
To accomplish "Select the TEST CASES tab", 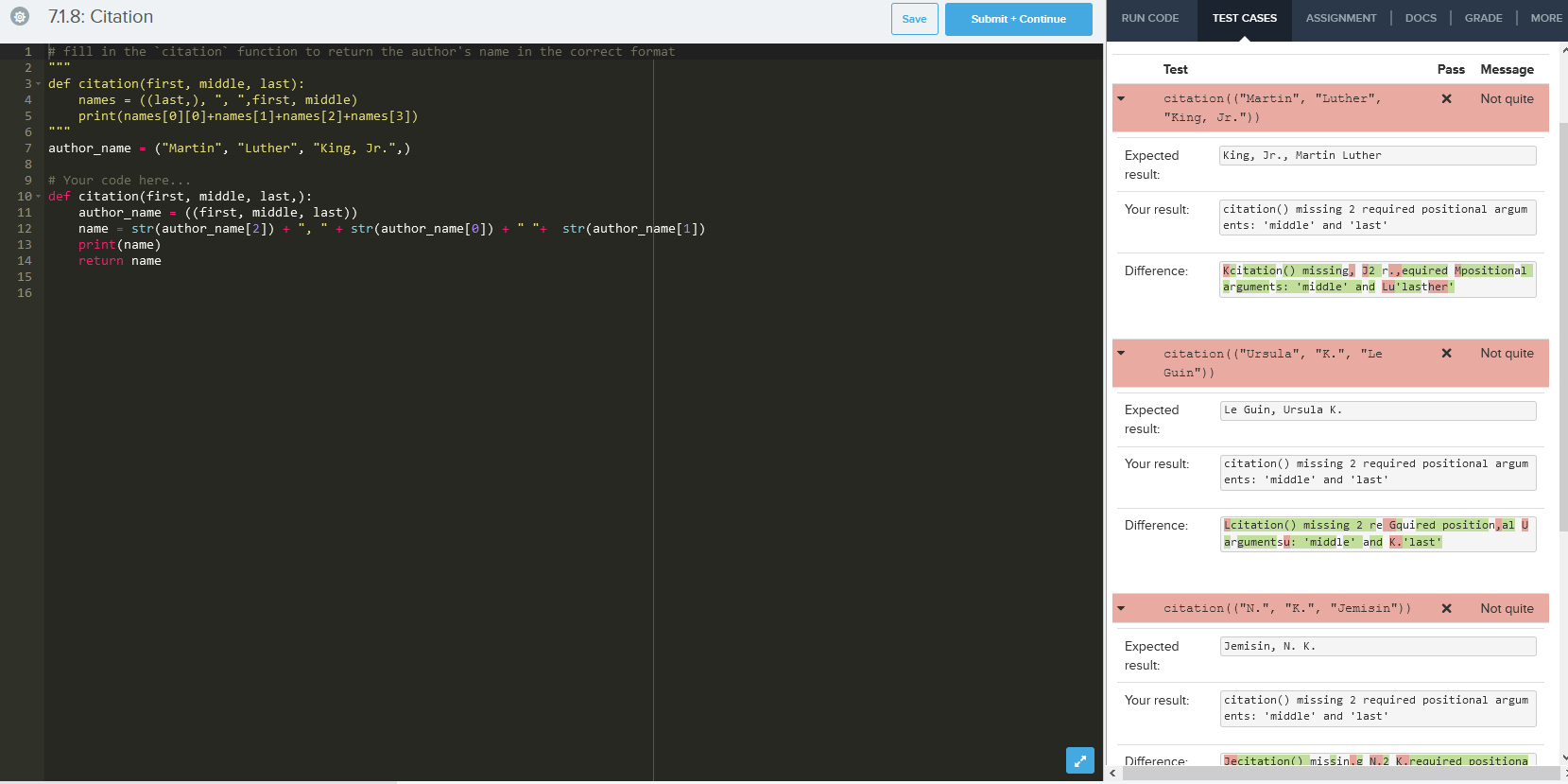I will [x=1244, y=18].
